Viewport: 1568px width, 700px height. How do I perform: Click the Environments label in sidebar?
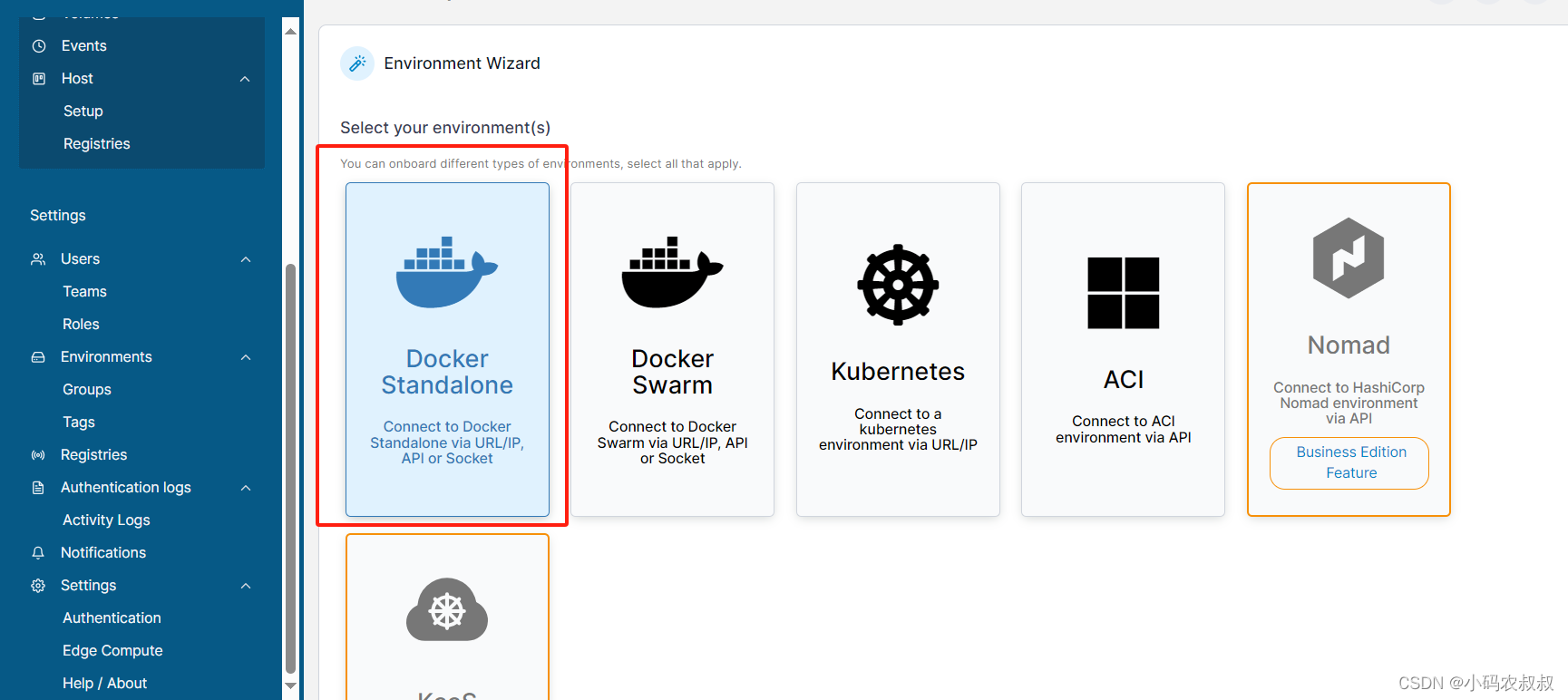point(106,356)
